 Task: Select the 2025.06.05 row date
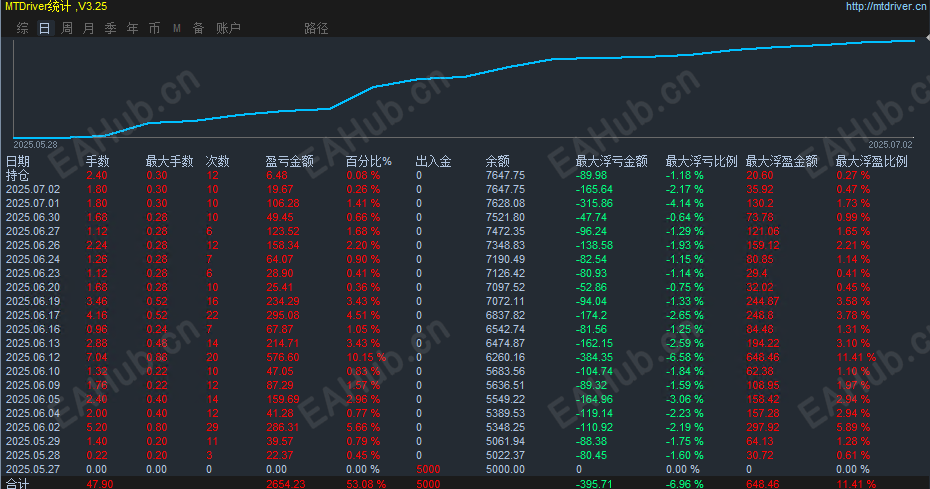[33, 399]
